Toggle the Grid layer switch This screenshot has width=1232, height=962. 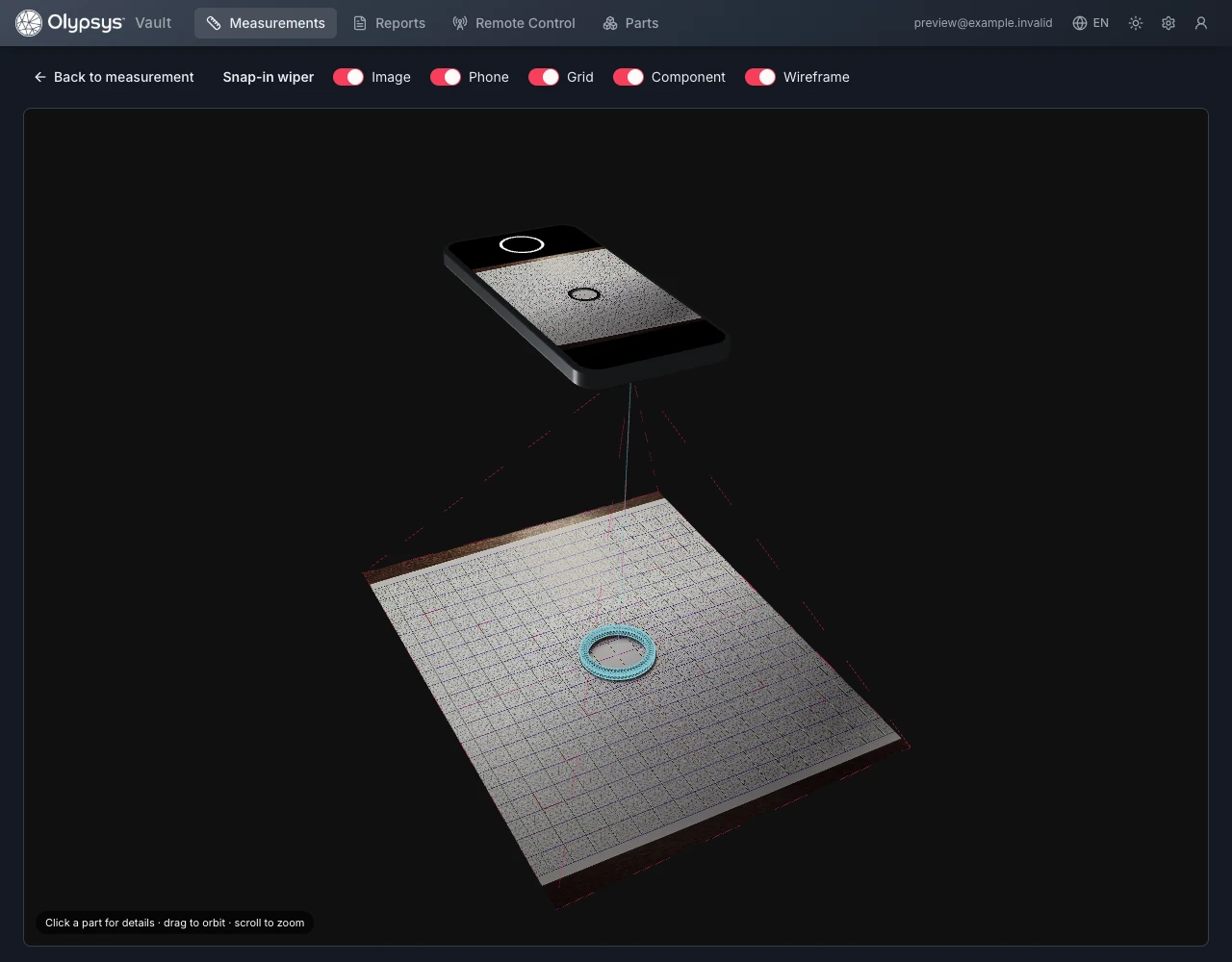click(x=544, y=77)
